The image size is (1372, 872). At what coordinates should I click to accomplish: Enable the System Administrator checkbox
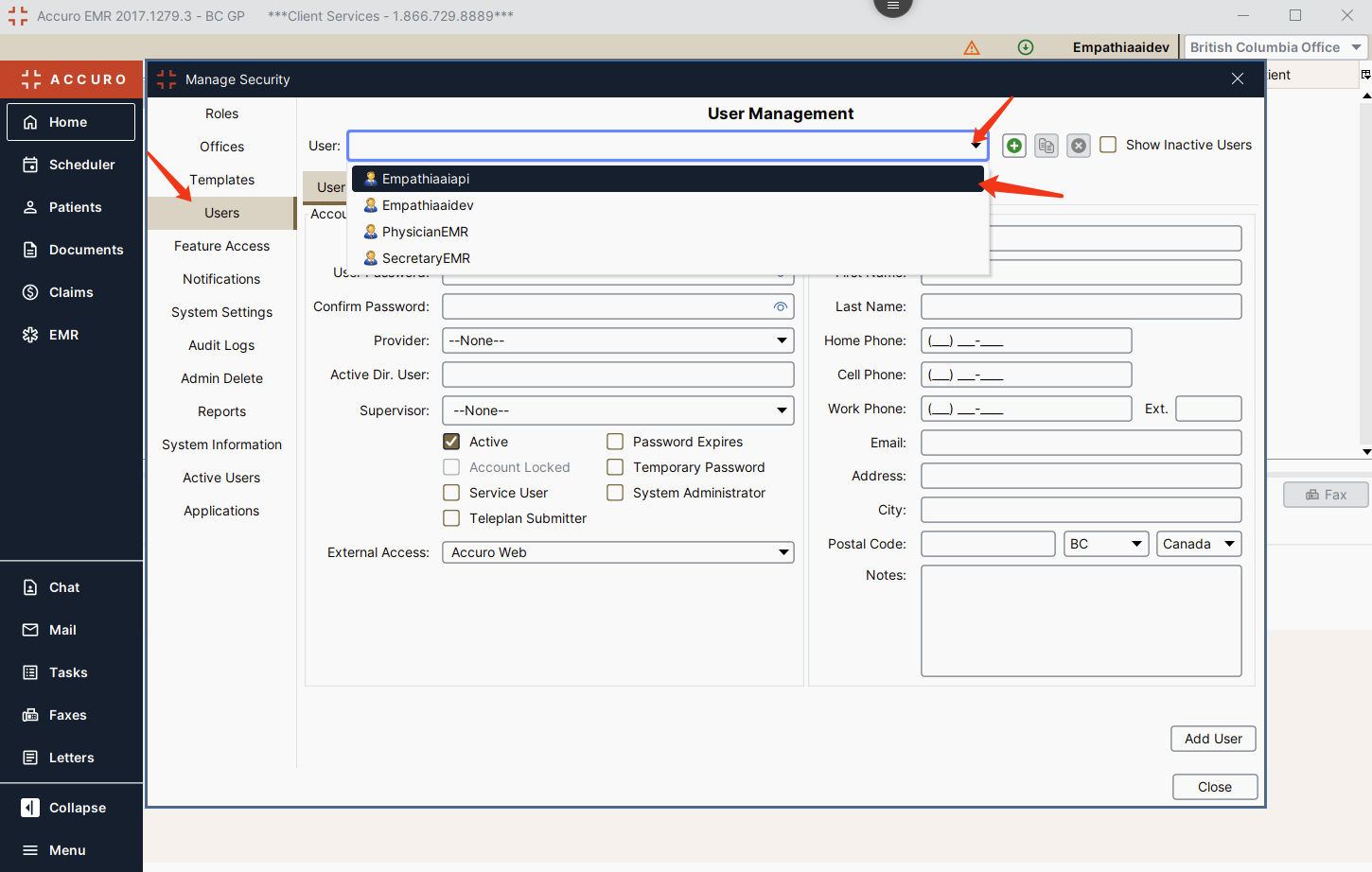(615, 493)
